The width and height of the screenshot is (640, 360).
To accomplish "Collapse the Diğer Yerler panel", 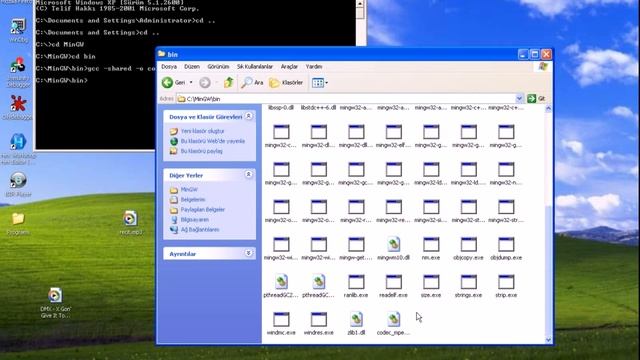I will 249,175.
